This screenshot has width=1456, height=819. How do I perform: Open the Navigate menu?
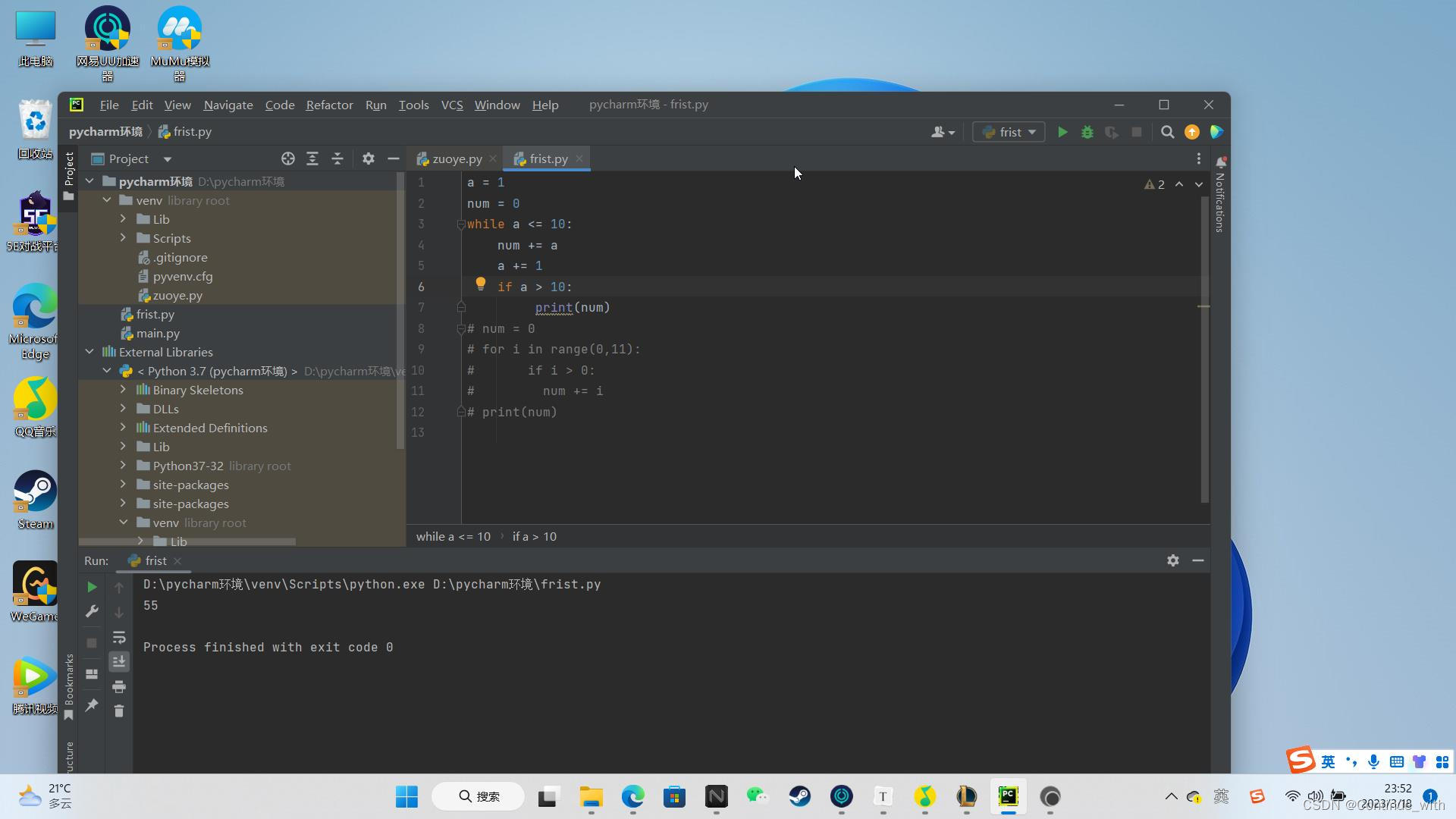click(228, 105)
